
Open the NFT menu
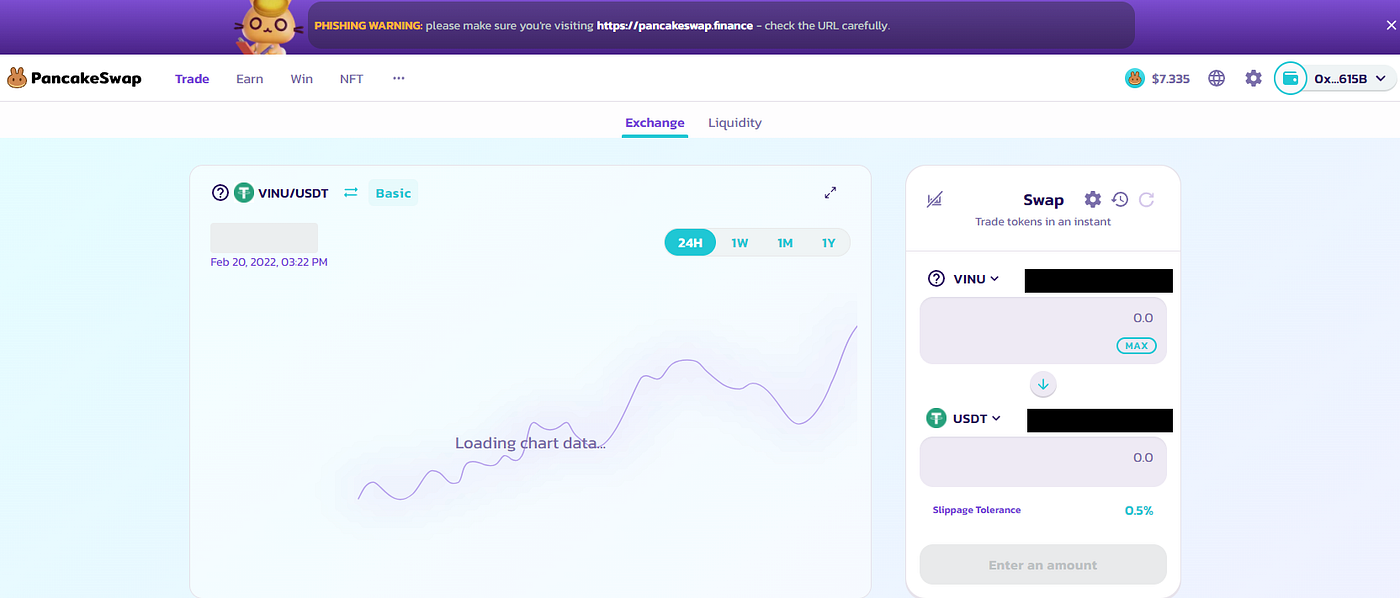pos(352,78)
